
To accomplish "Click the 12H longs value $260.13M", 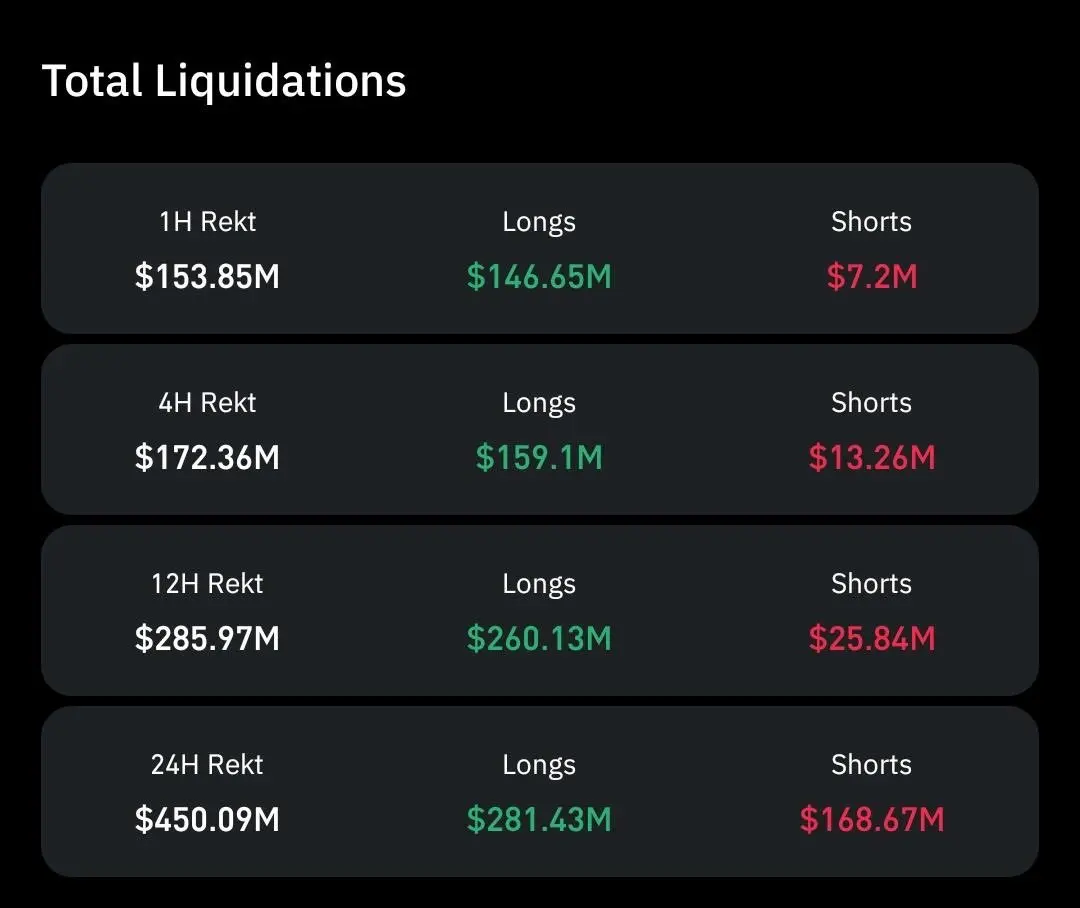I will [539, 639].
